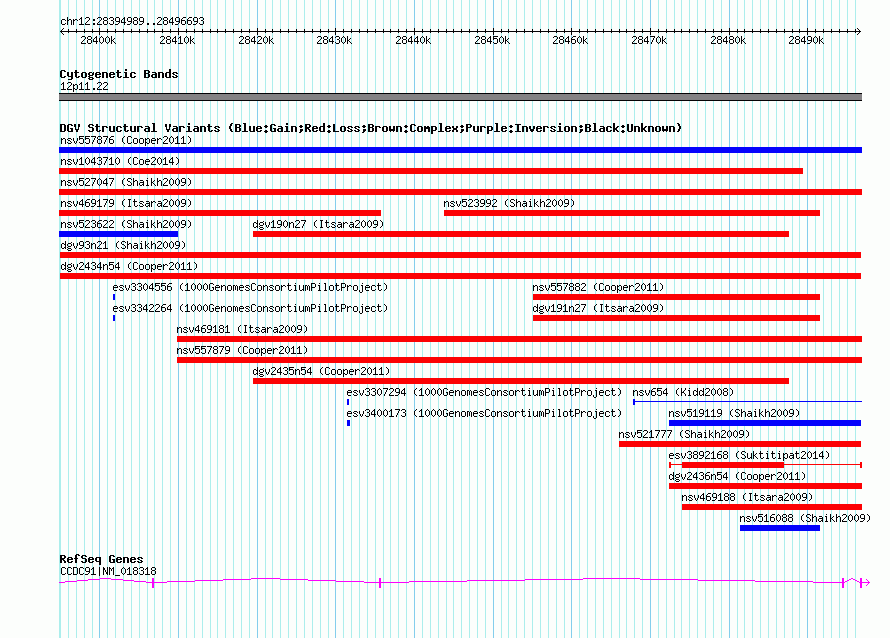Open the nsv1043710 (Coe2014) variant label
The height and width of the screenshot is (638, 890).
click(x=120, y=161)
